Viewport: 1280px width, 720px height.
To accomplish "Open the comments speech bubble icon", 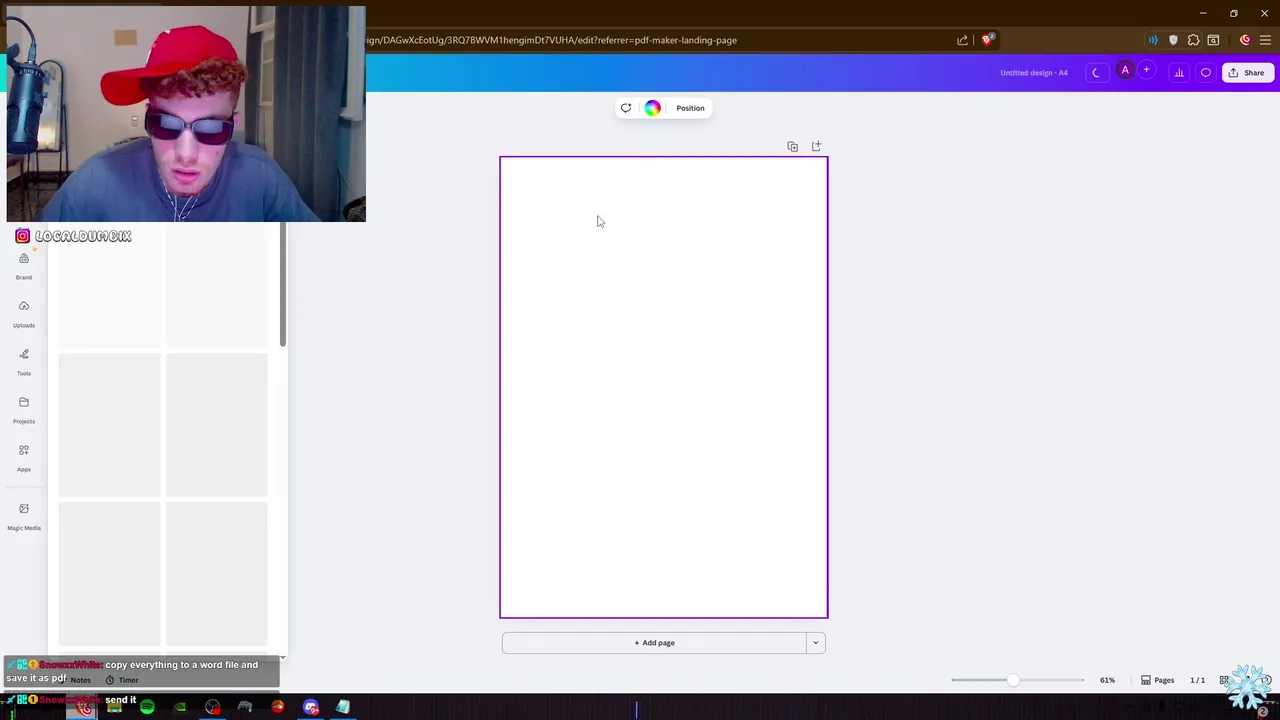I will [1206, 73].
